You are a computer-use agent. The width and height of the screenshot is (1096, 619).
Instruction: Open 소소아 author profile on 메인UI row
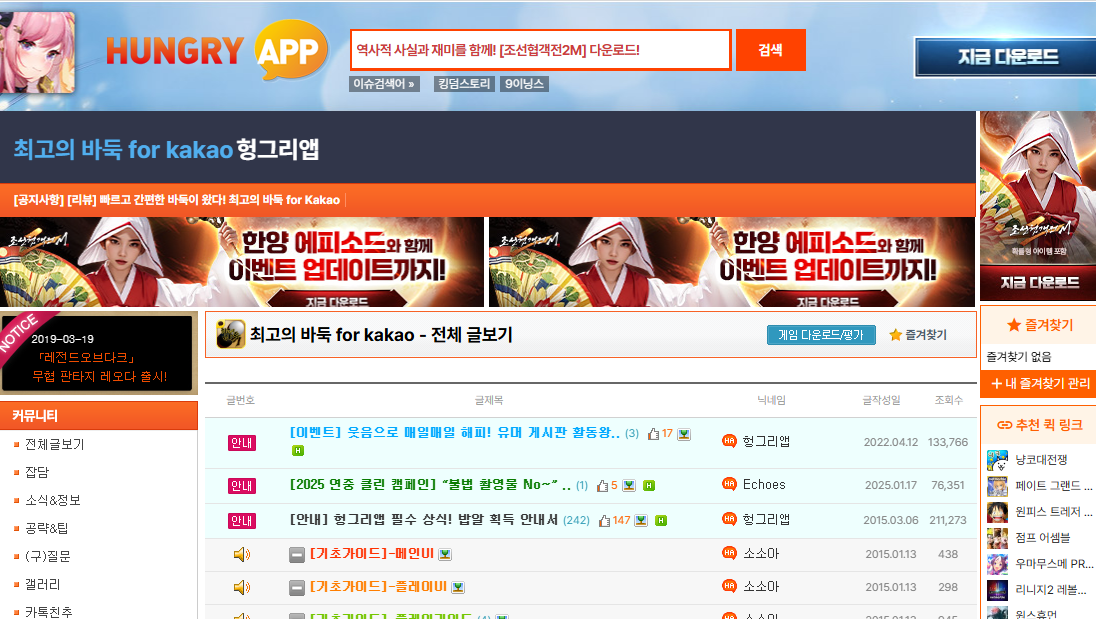[760, 553]
